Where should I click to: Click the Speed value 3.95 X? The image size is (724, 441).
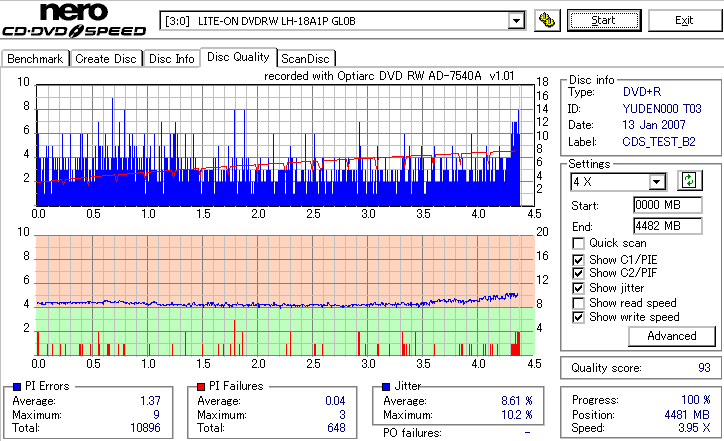[694, 428]
